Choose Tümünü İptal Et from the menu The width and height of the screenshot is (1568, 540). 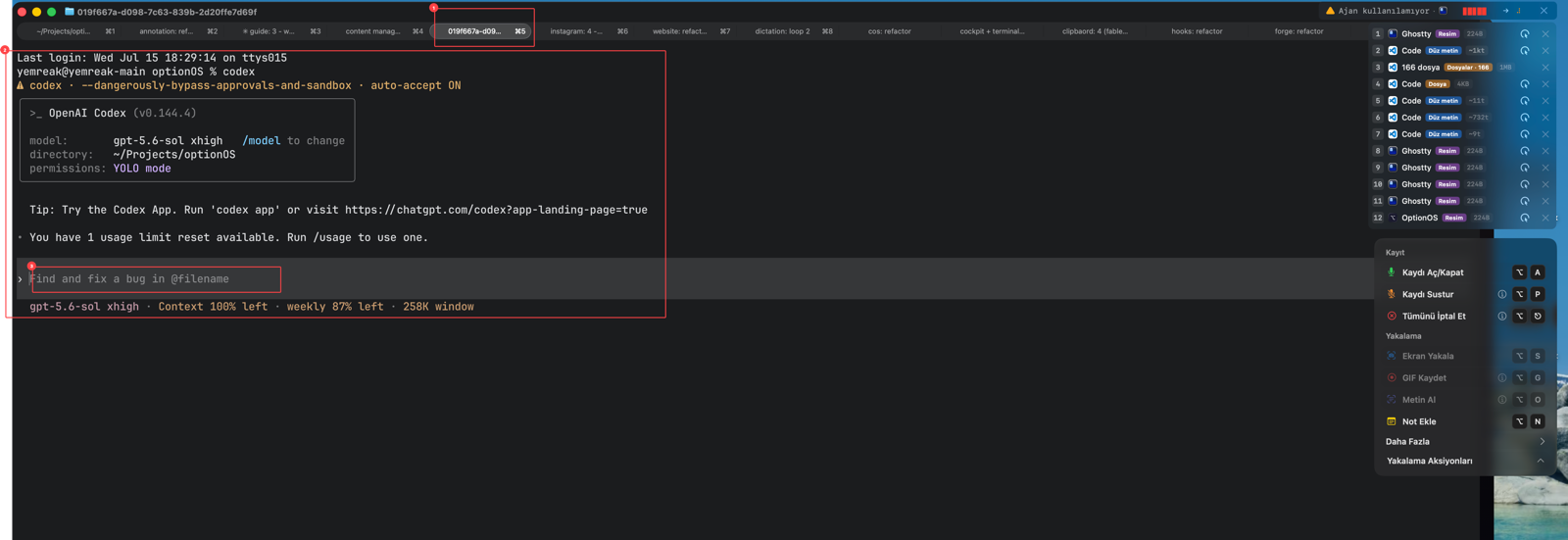[x=1465, y=316]
